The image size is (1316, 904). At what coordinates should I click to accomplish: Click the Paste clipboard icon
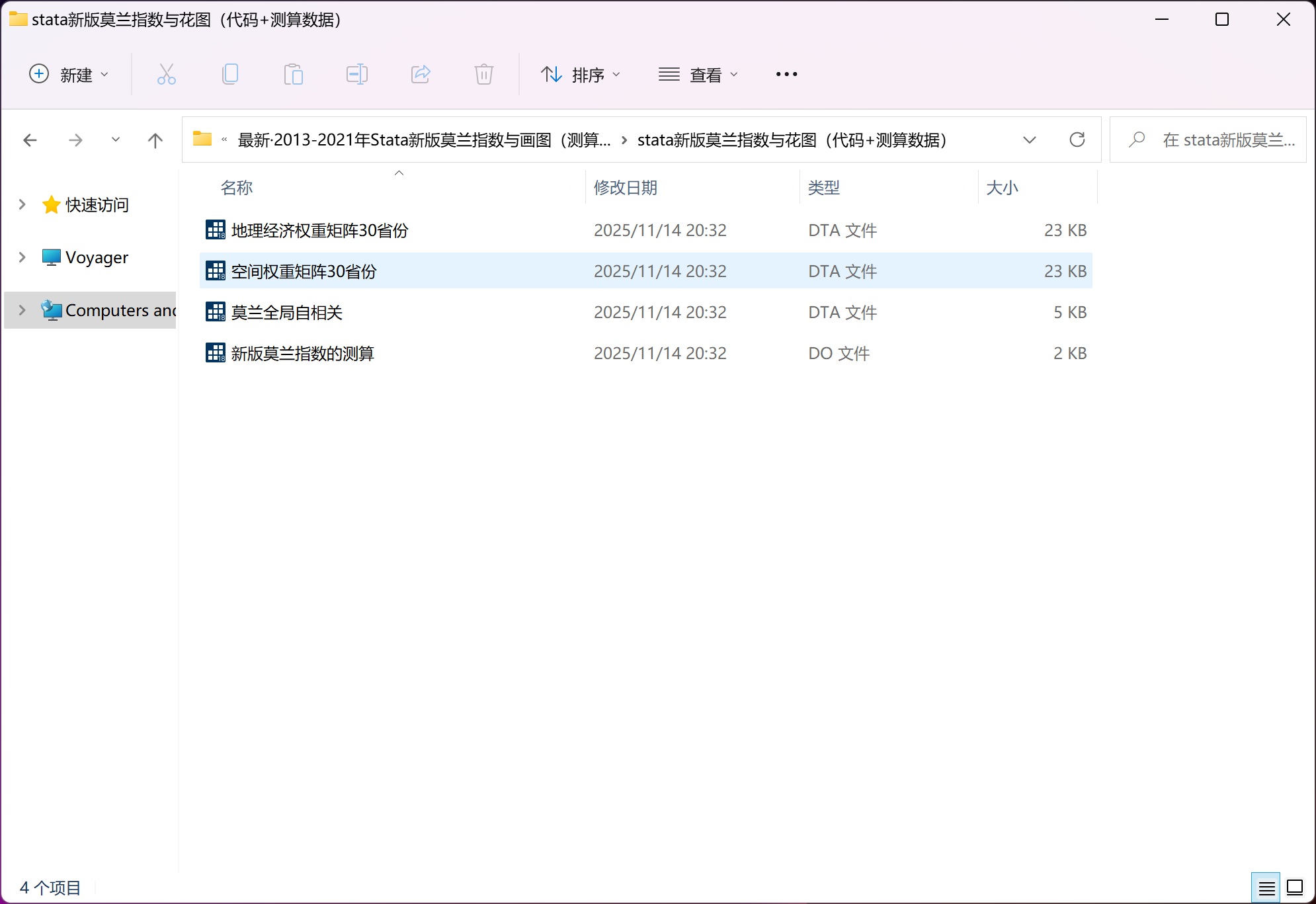pyautogui.click(x=293, y=74)
